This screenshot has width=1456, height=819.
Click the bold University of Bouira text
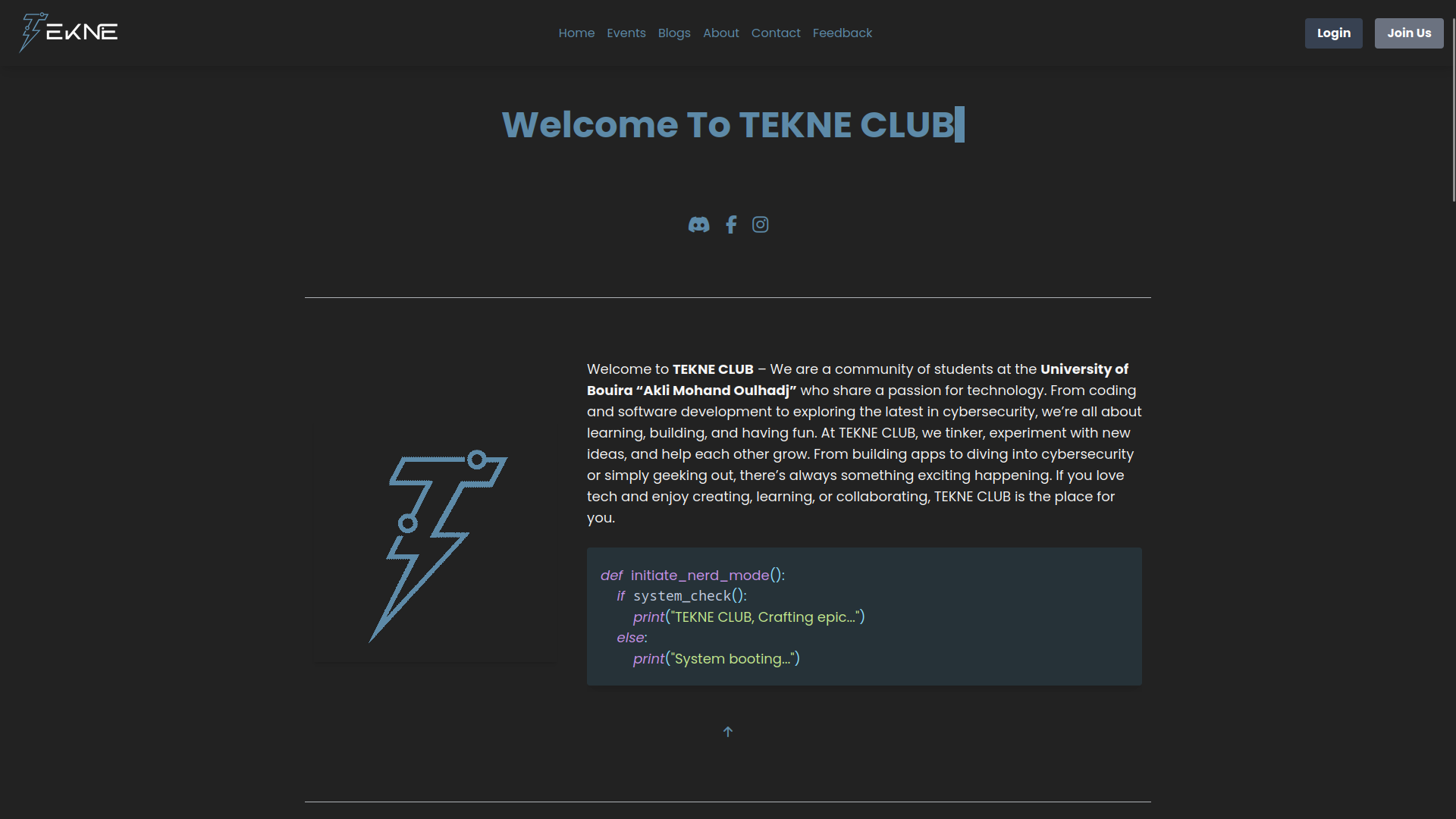coord(1084,369)
